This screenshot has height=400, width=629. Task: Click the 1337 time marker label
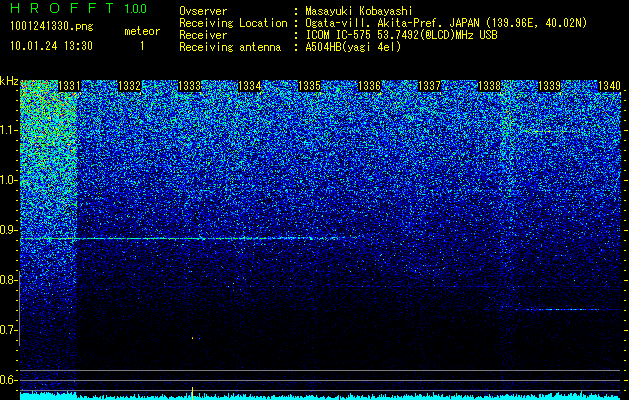coord(430,86)
